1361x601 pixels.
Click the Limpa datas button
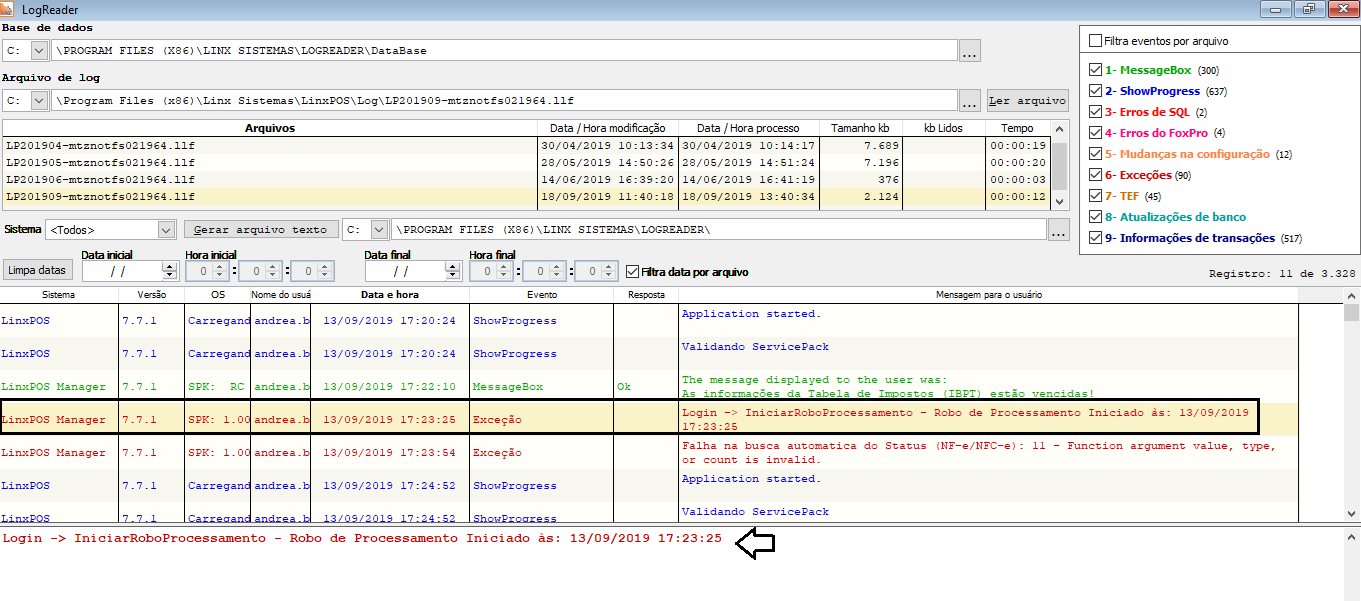point(39,270)
